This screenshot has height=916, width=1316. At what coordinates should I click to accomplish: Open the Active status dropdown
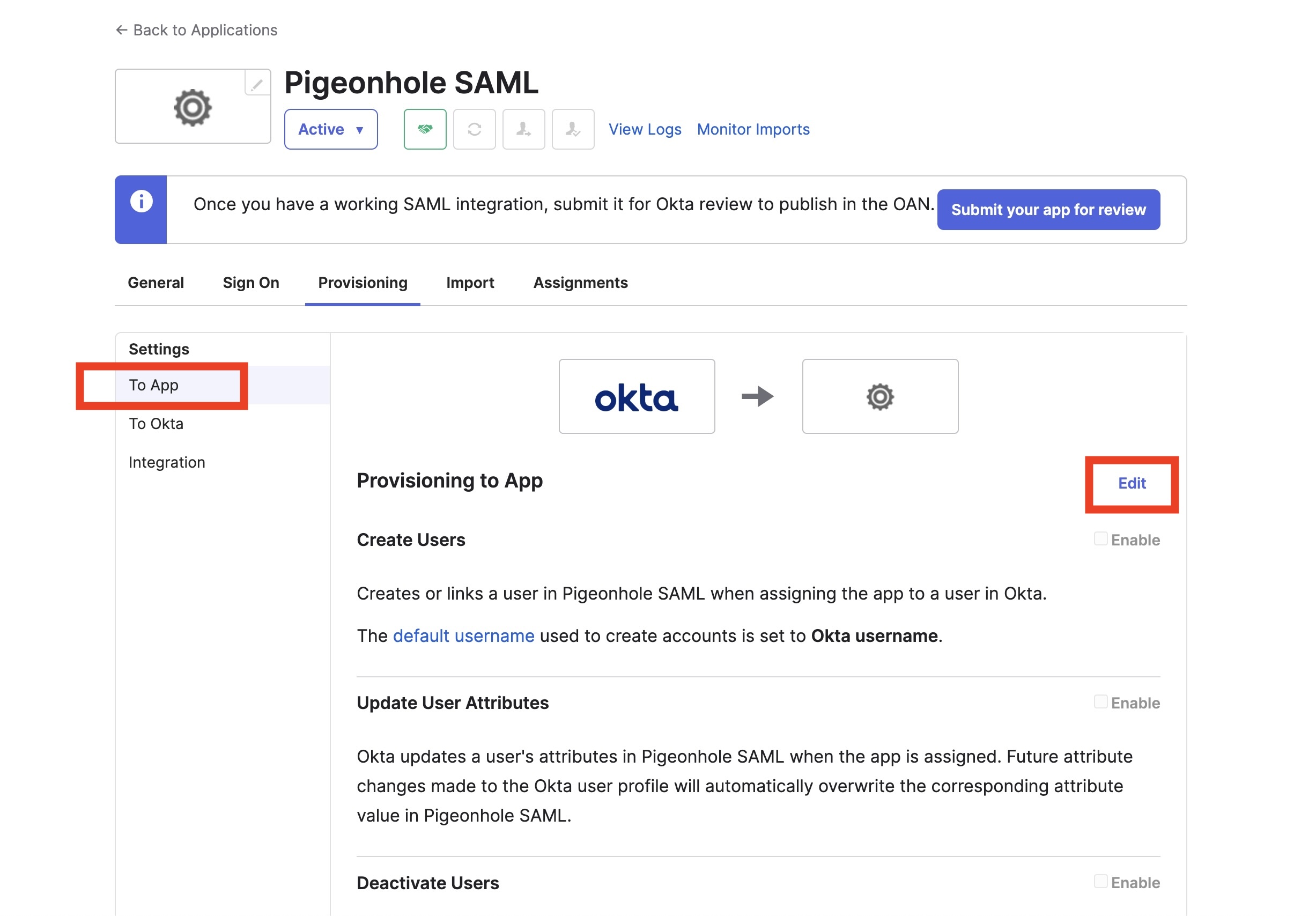pos(331,129)
